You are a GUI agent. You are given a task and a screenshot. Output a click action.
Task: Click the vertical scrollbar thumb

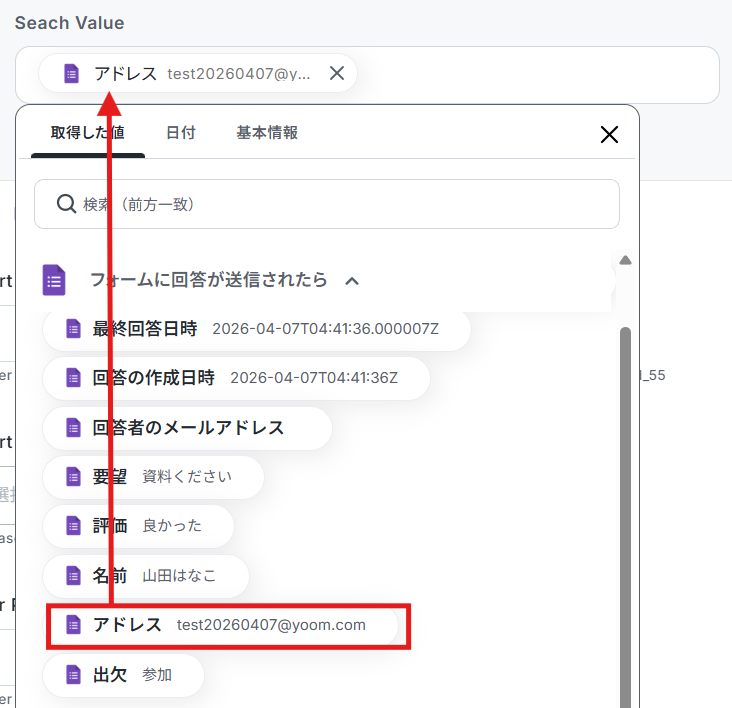click(x=625, y=500)
